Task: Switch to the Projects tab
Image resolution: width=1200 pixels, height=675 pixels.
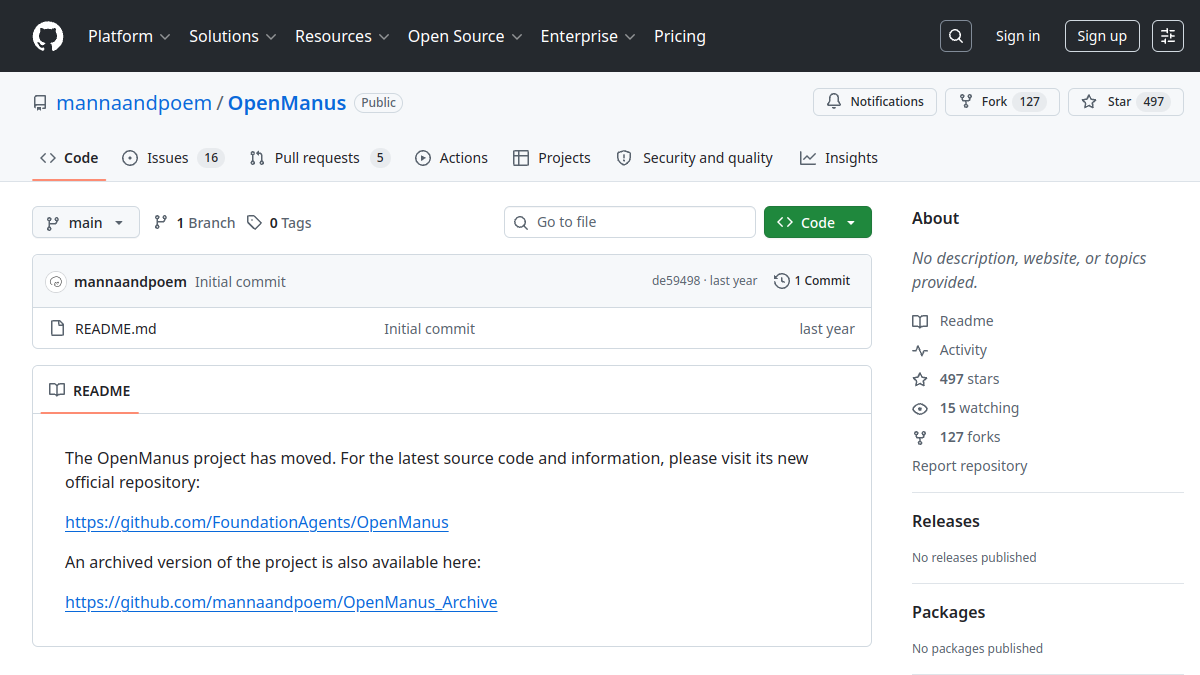Action: 552,158
